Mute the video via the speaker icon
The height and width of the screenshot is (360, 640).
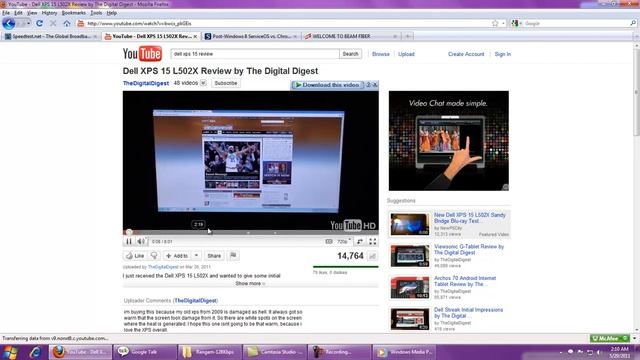point(141,241)
